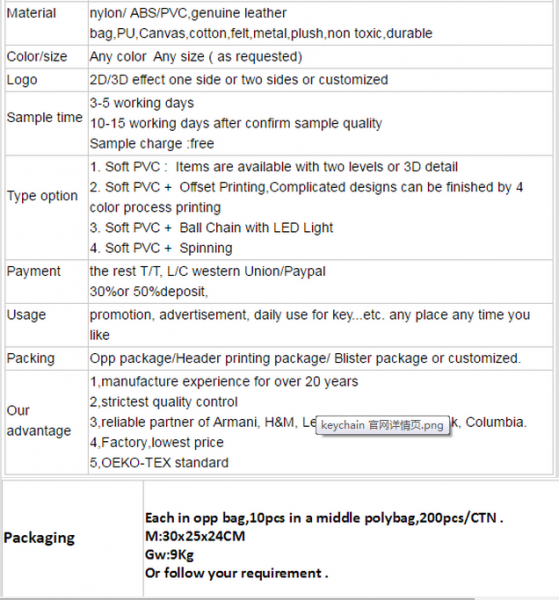Click the Our advantage label
This screenshot has width=559, height=600.
pyautogui.click(x=39, y=421)
